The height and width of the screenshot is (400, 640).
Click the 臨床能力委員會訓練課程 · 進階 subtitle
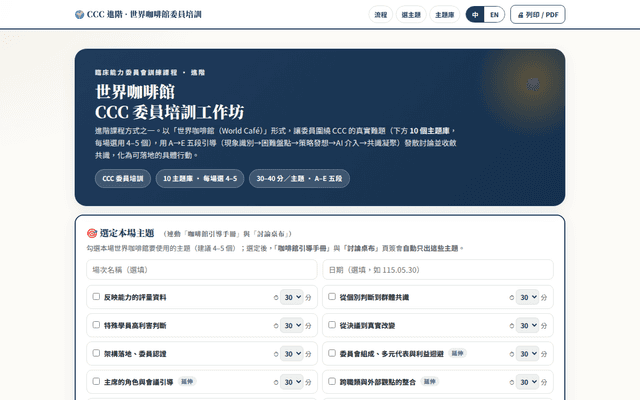tap(150, 73)
